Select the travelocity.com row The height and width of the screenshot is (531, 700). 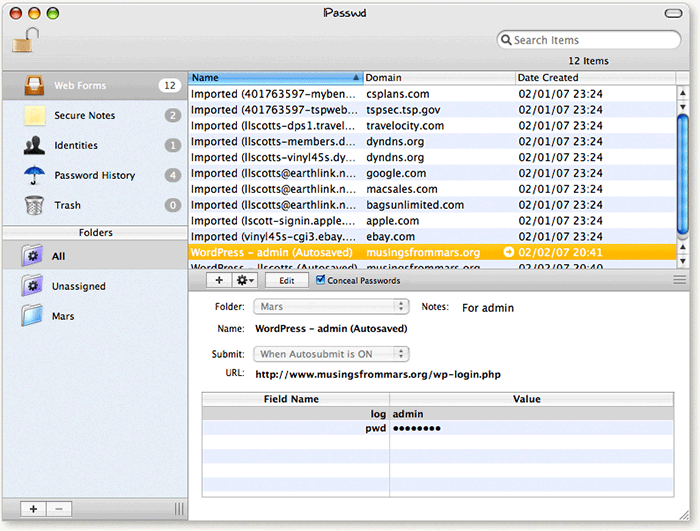click(x=432, y=125)
